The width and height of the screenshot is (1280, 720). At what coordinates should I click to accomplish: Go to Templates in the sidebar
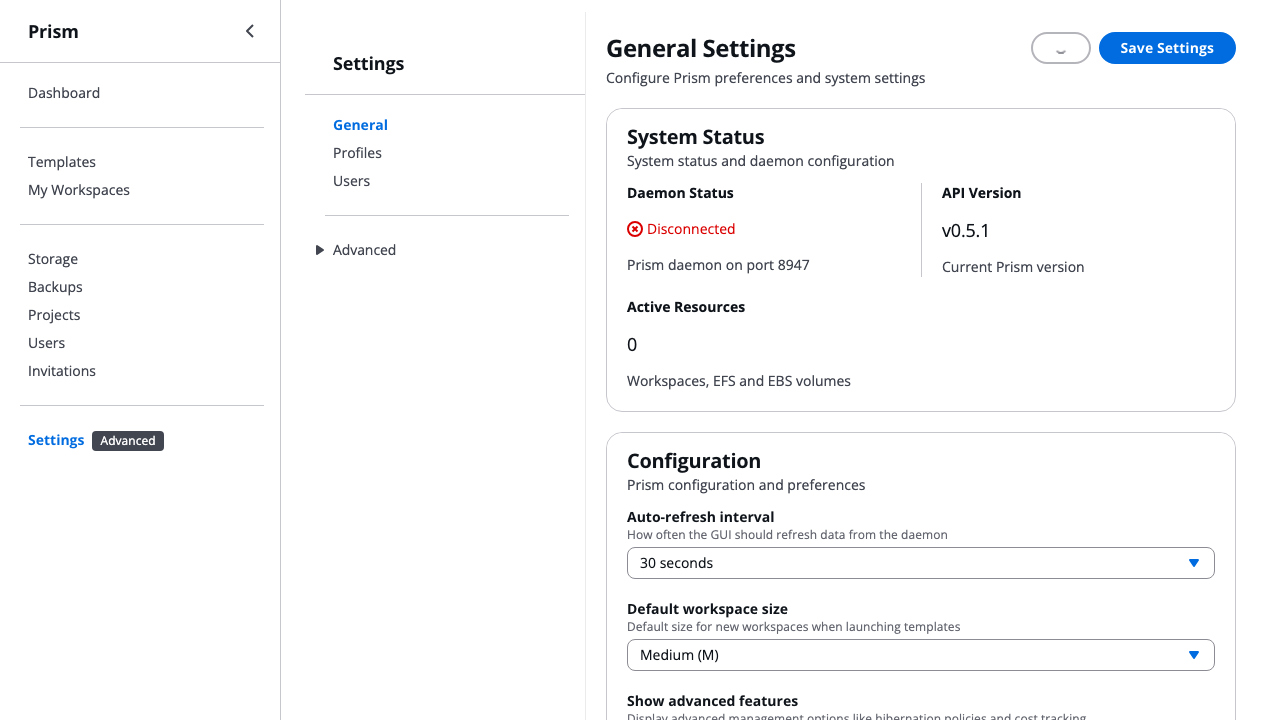(x=62, y=162)
